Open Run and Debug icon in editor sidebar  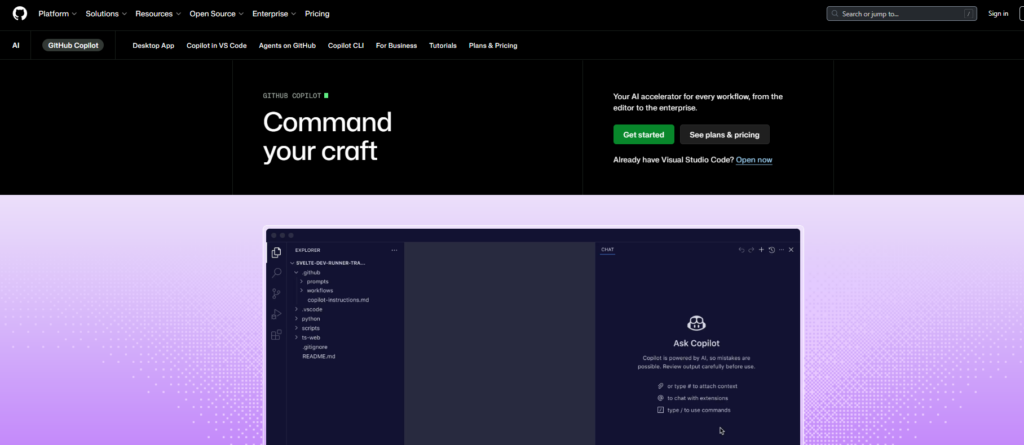tap(276, 314)
